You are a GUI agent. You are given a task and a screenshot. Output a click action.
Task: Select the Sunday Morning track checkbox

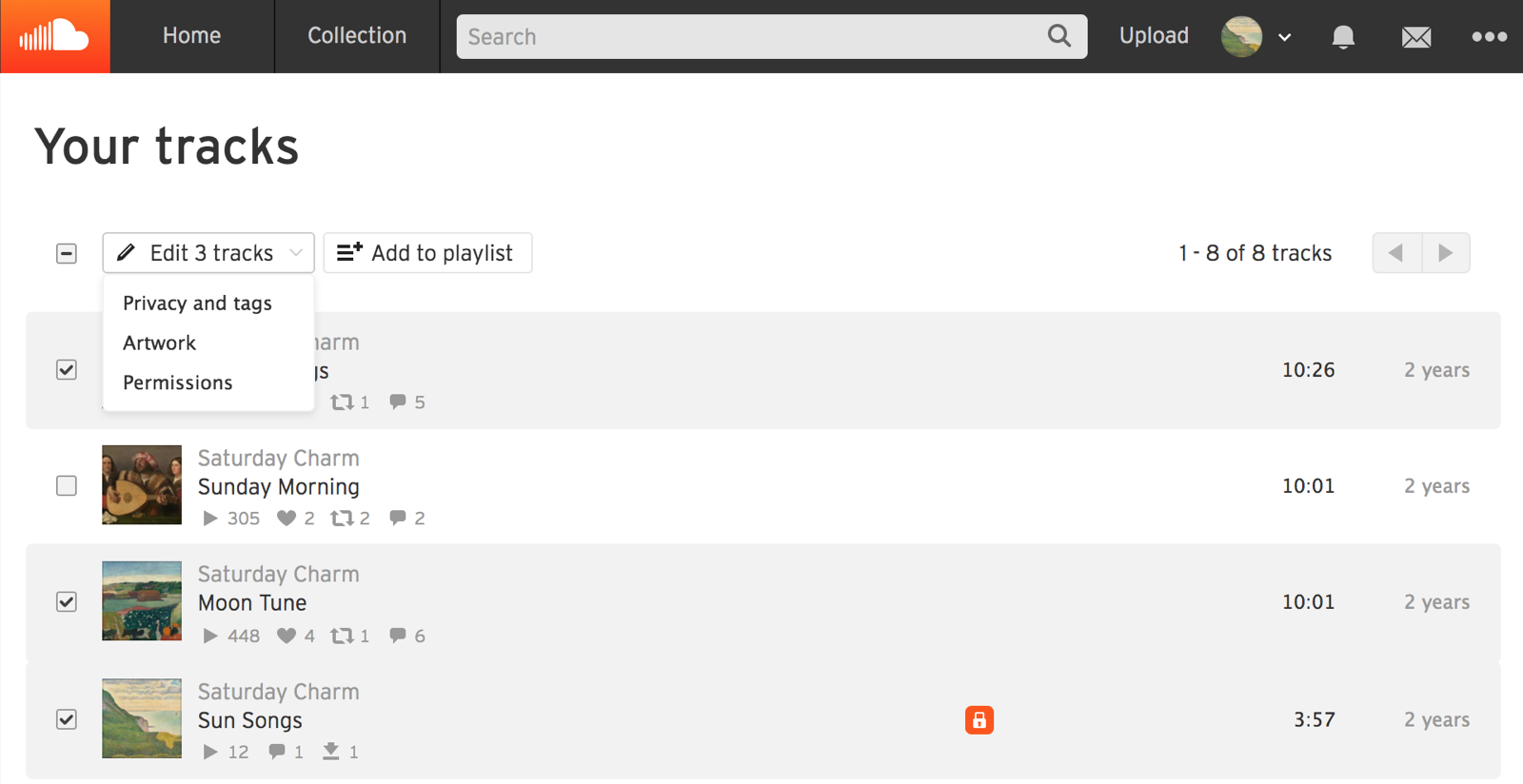pyautogui.click(x=66, y=485)
